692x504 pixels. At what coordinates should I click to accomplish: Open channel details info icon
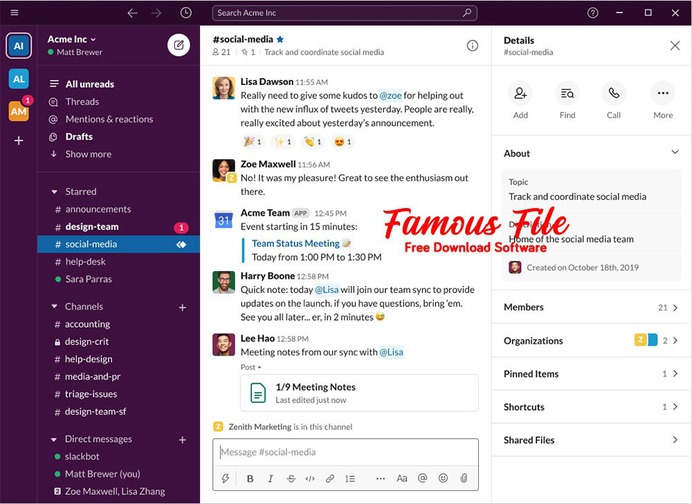click(x=472, y=45)
